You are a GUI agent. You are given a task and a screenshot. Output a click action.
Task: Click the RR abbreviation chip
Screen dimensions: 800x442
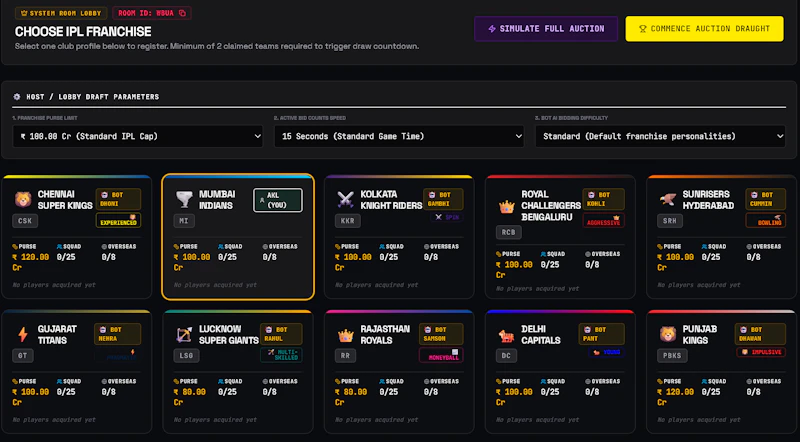pos(345,355)
